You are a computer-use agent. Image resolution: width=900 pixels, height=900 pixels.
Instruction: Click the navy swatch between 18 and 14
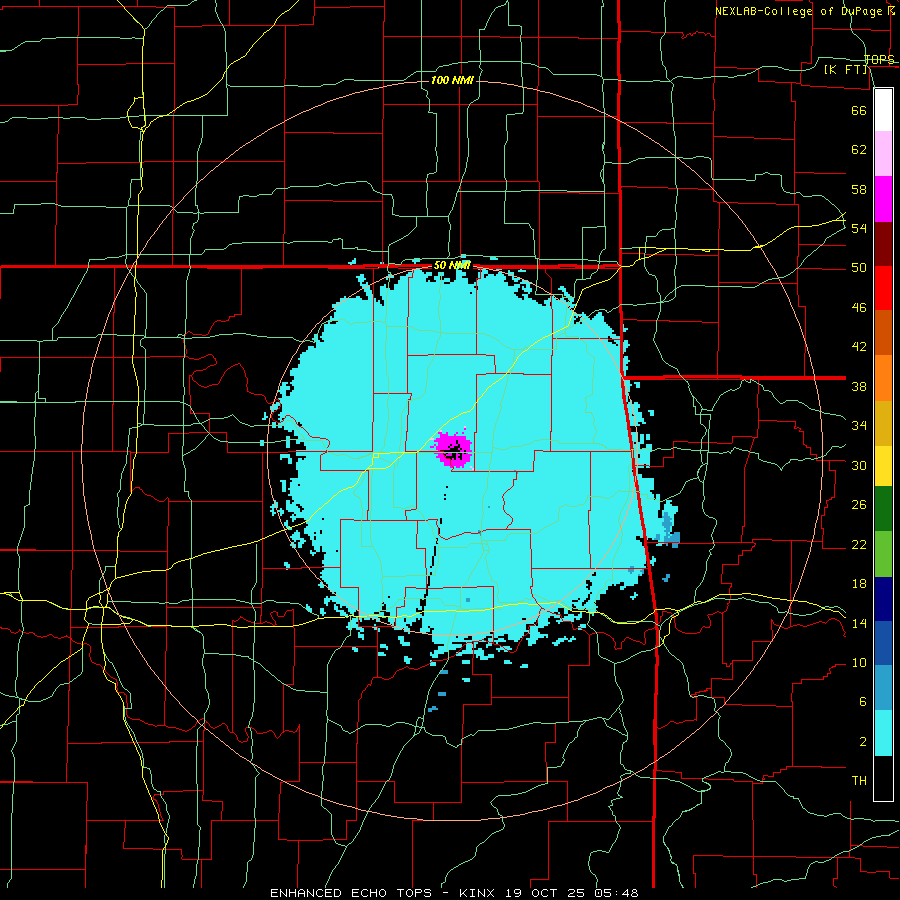coord(883,599)
